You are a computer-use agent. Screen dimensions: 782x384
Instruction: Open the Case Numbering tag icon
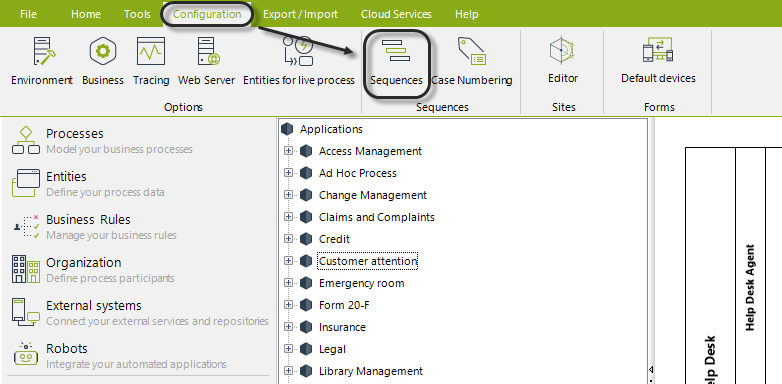coord(472,51)
